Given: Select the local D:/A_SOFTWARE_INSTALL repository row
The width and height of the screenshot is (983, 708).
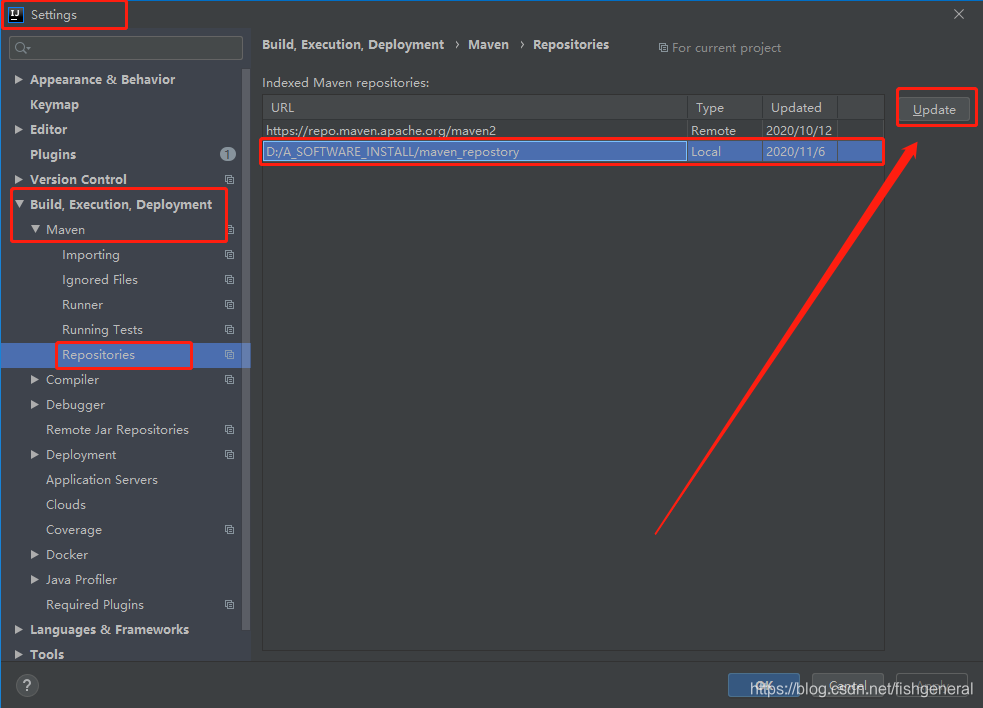Looking at the screenshot, I should (573, 152).
